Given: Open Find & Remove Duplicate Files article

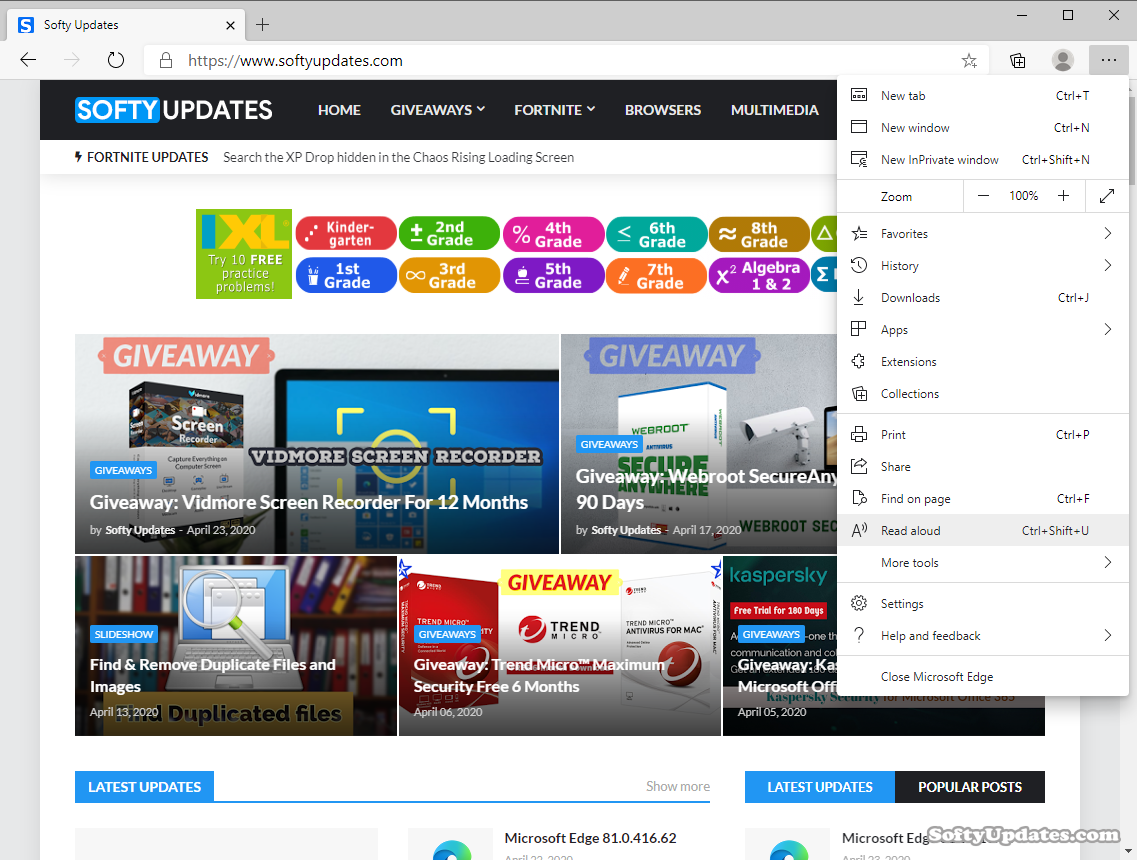Looking at the screenshot, I should [212, 675].
